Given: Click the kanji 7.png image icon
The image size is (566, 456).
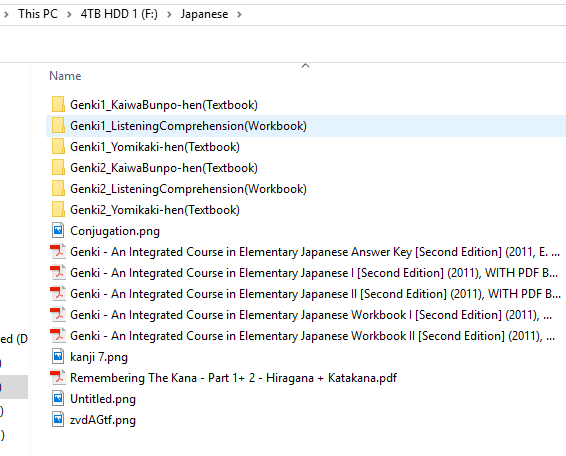Looking at the screenshot, I should (58, 356).
